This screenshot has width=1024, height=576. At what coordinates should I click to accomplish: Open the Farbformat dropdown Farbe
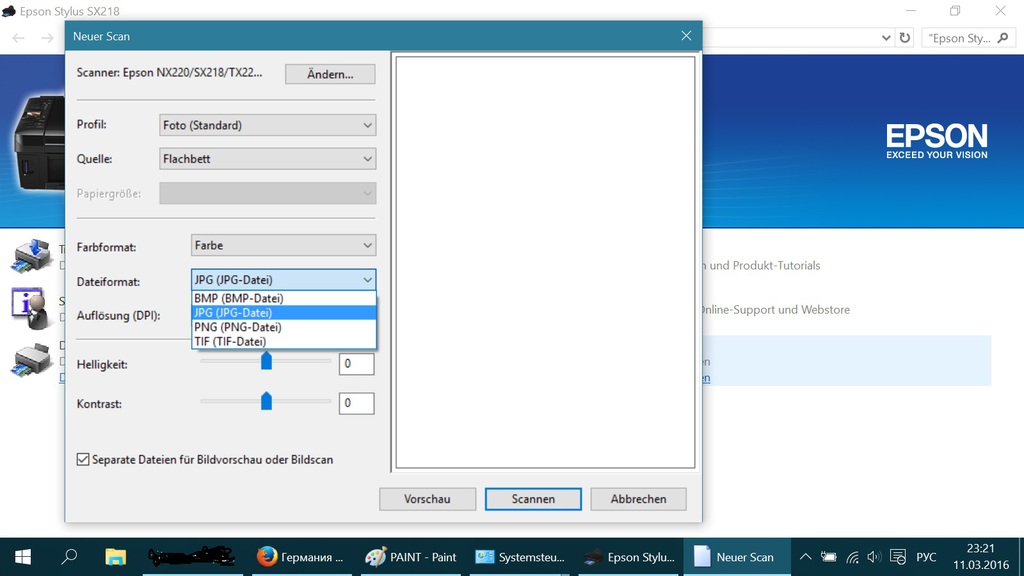283,246
